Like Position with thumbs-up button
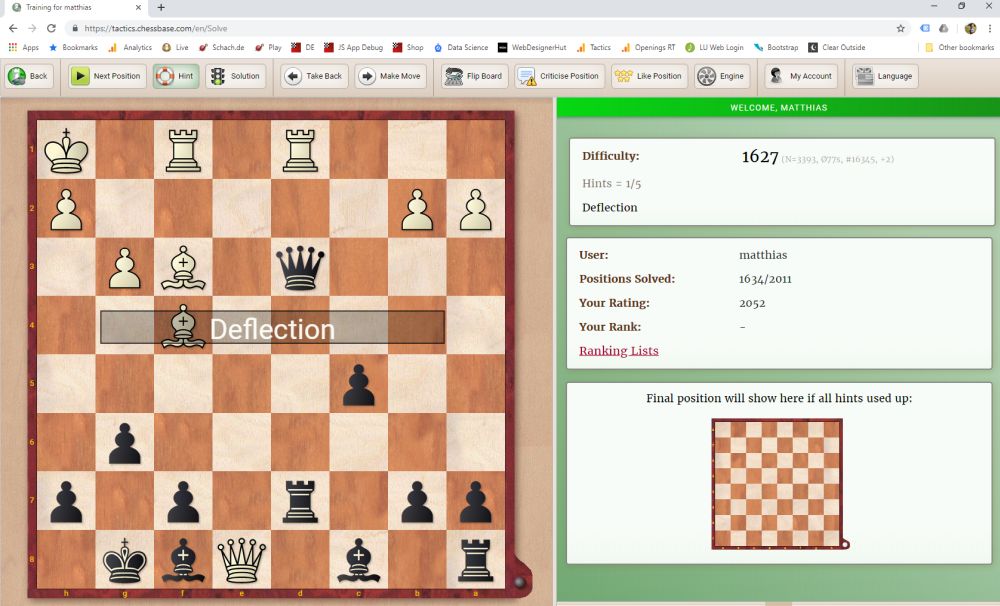 pos(648,76)
